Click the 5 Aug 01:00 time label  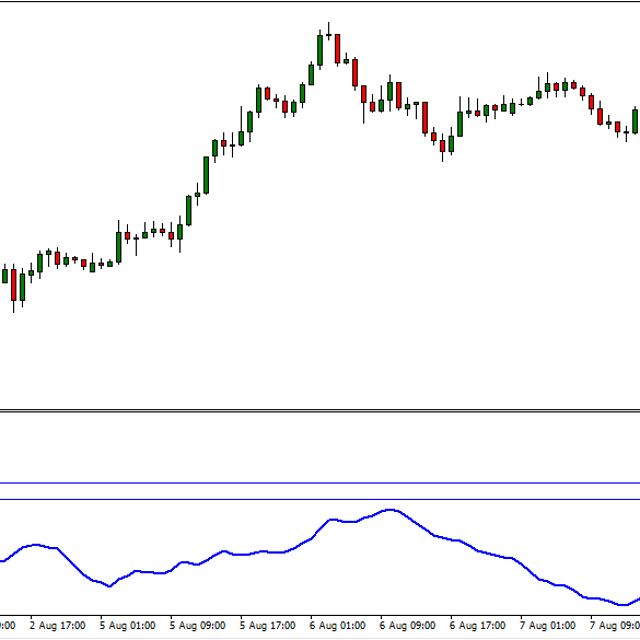[x=127, y=627]
